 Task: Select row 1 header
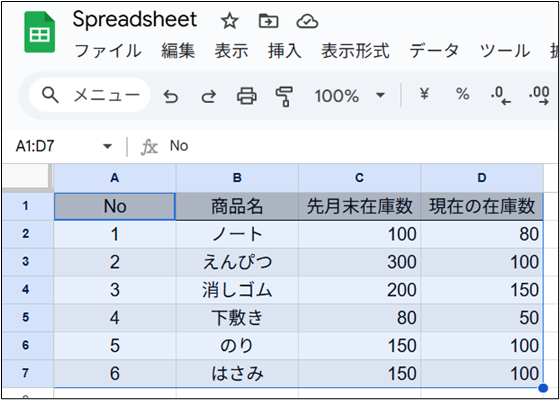[28, 206]
